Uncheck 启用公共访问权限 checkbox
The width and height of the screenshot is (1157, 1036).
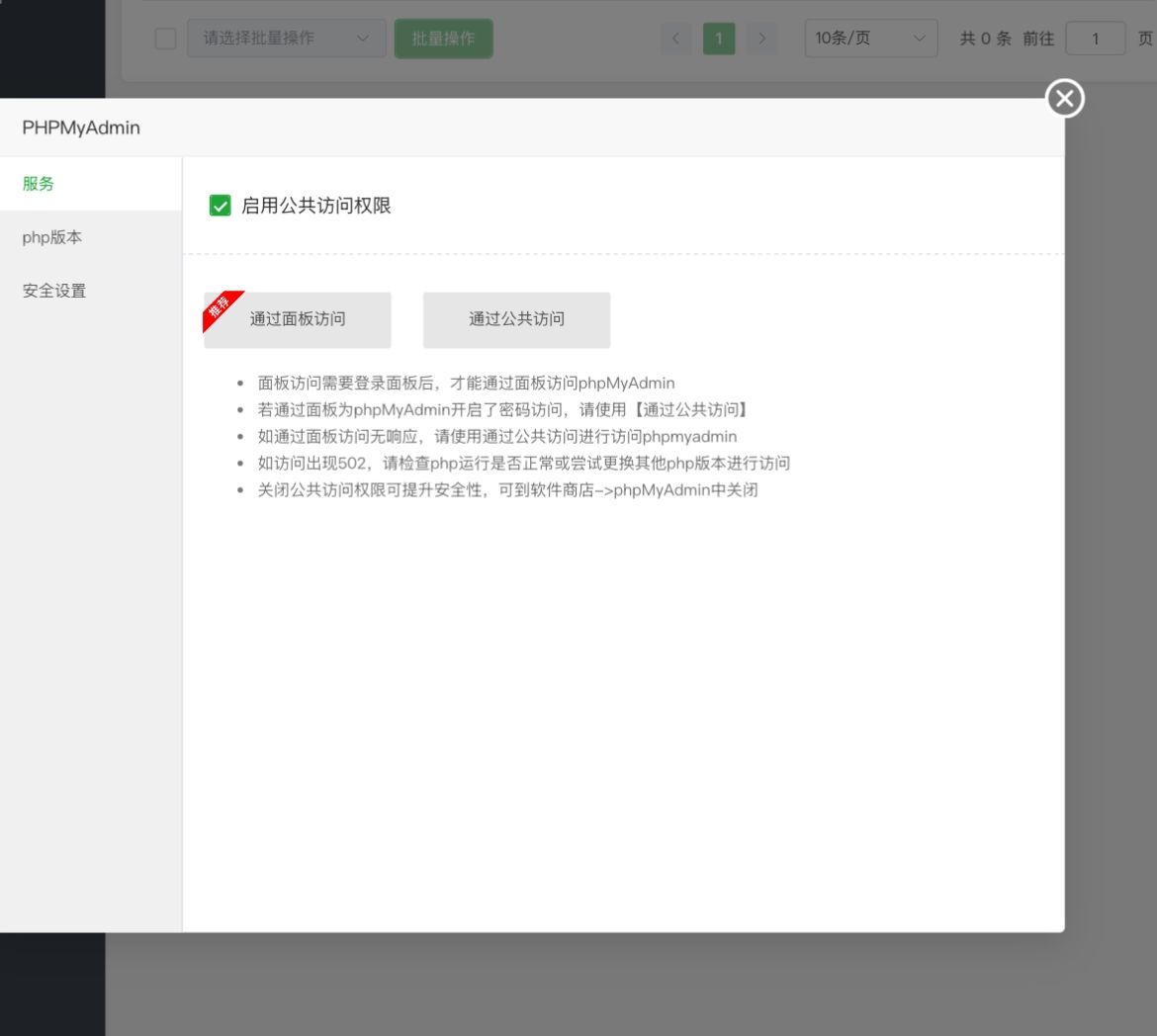click(x=220, y=206)
